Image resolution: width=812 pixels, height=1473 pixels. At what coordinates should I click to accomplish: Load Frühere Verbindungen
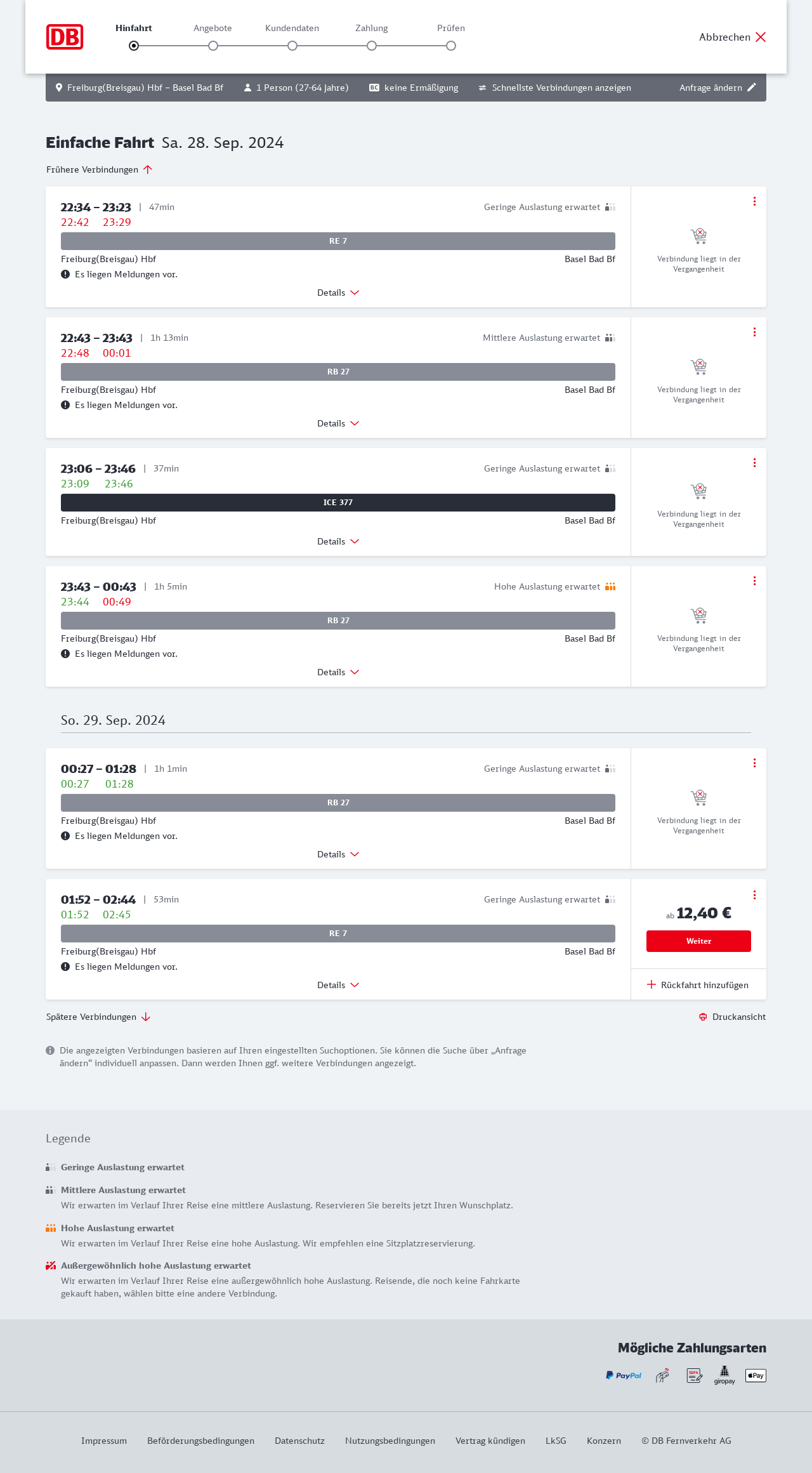(100, 169)
